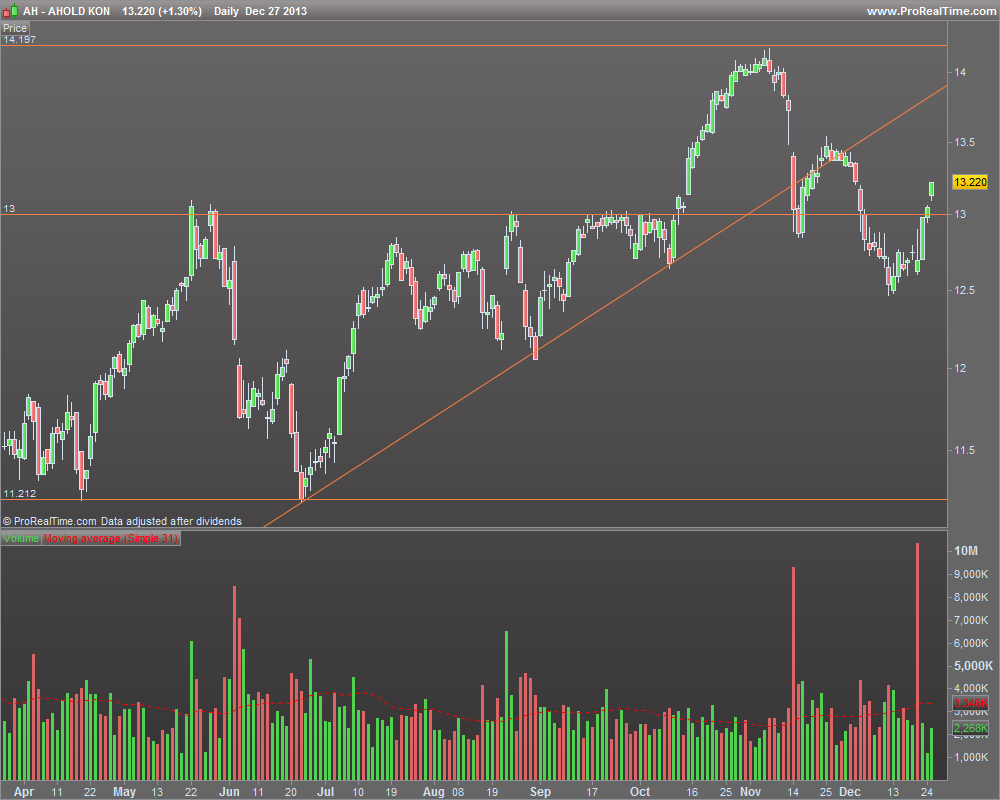Click the 11.212 support line label
1000x800 pixels.
pos(20,493)
